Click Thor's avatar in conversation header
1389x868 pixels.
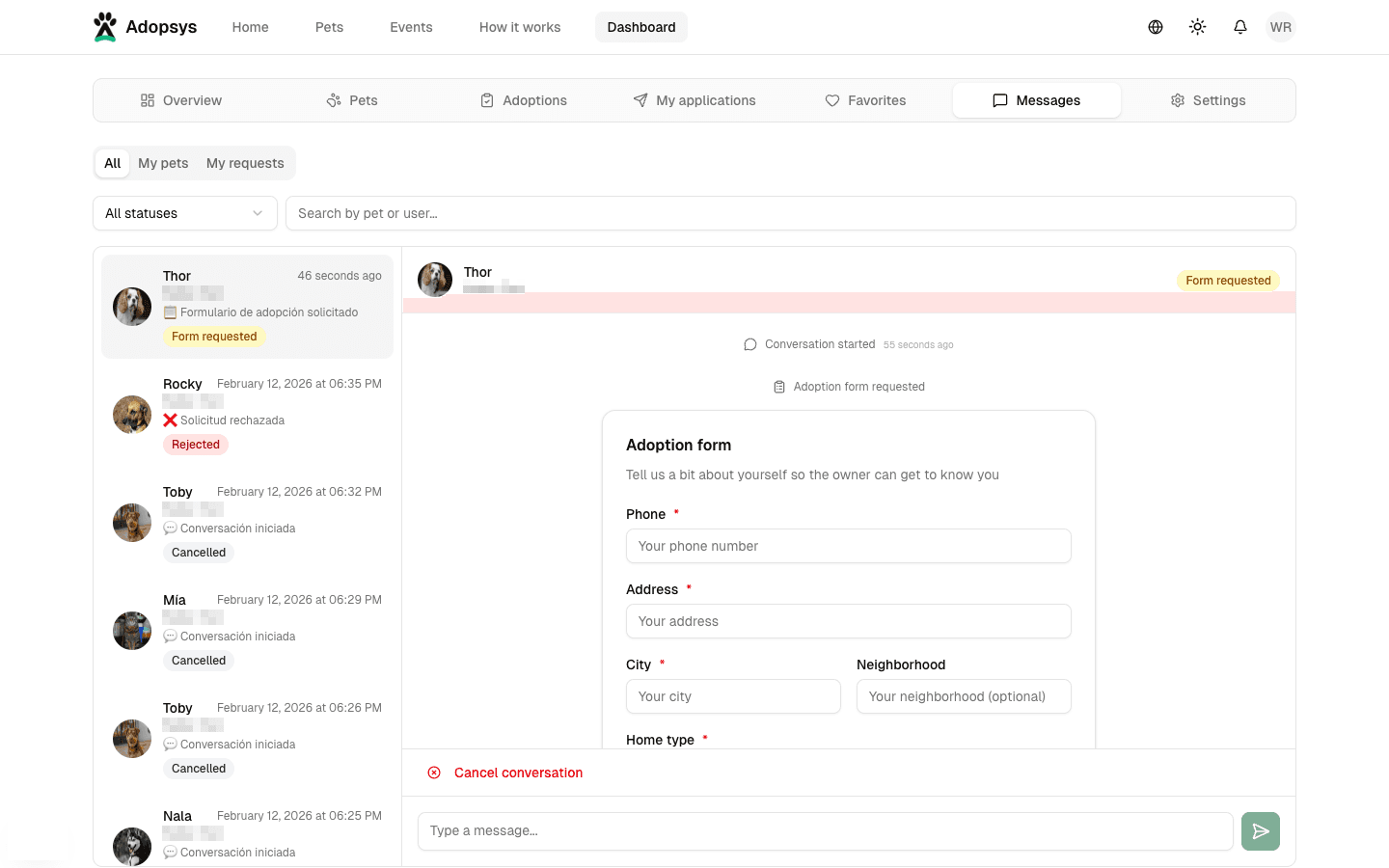[x=435, y=280]
